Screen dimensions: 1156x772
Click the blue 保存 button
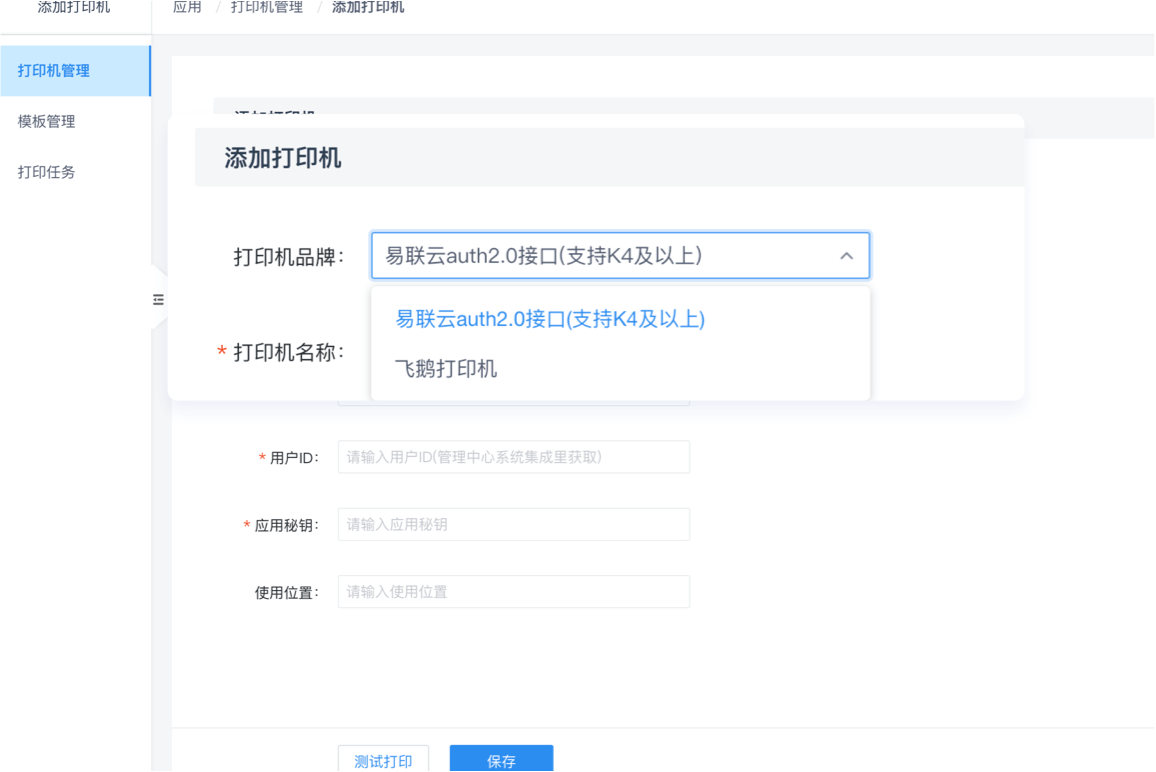pyautogui.click(x=501, y=760)
